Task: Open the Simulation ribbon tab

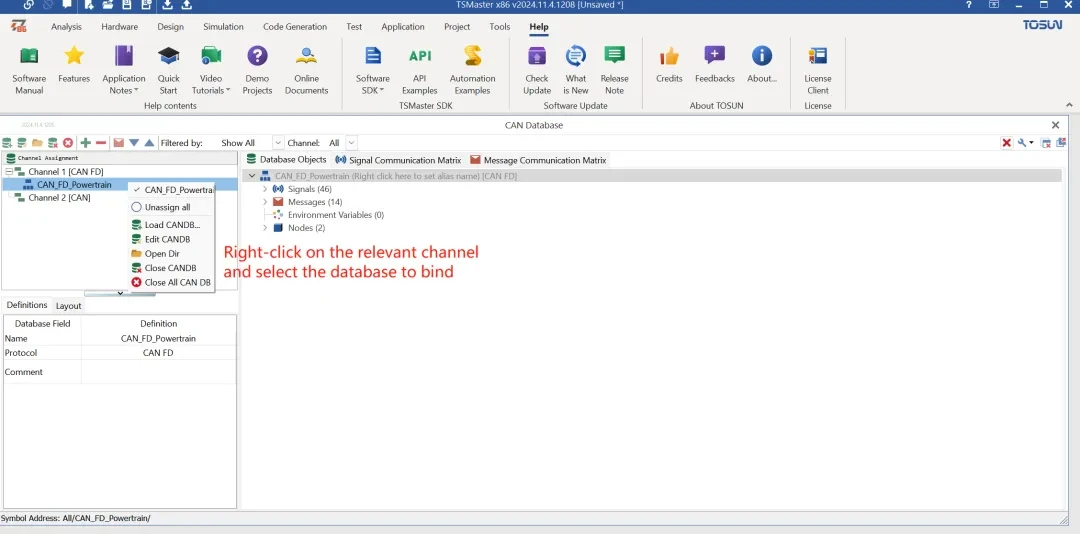Action: tap(223, 27)
